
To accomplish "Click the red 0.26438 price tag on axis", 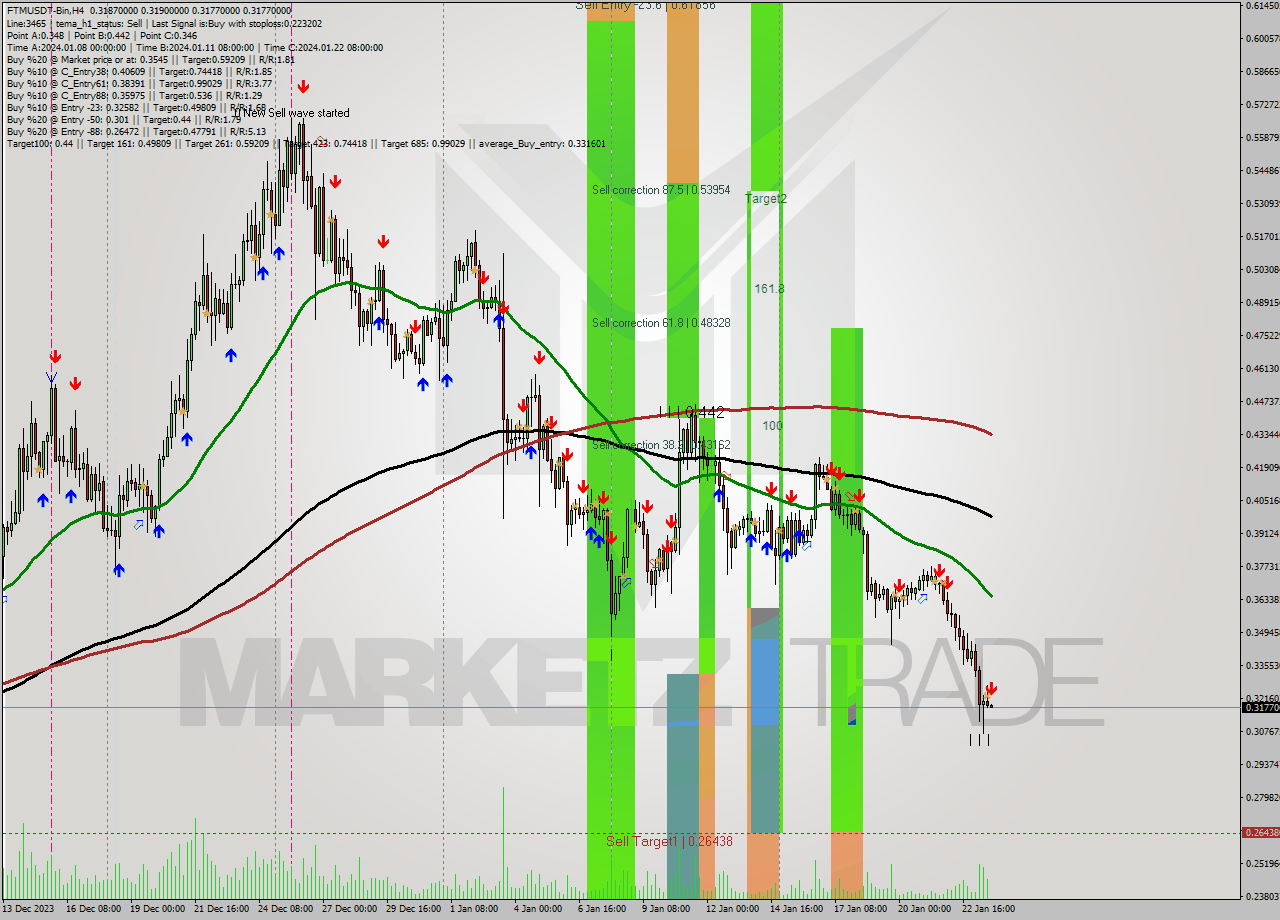I will pyautogui.click(x=1260, y=832).
